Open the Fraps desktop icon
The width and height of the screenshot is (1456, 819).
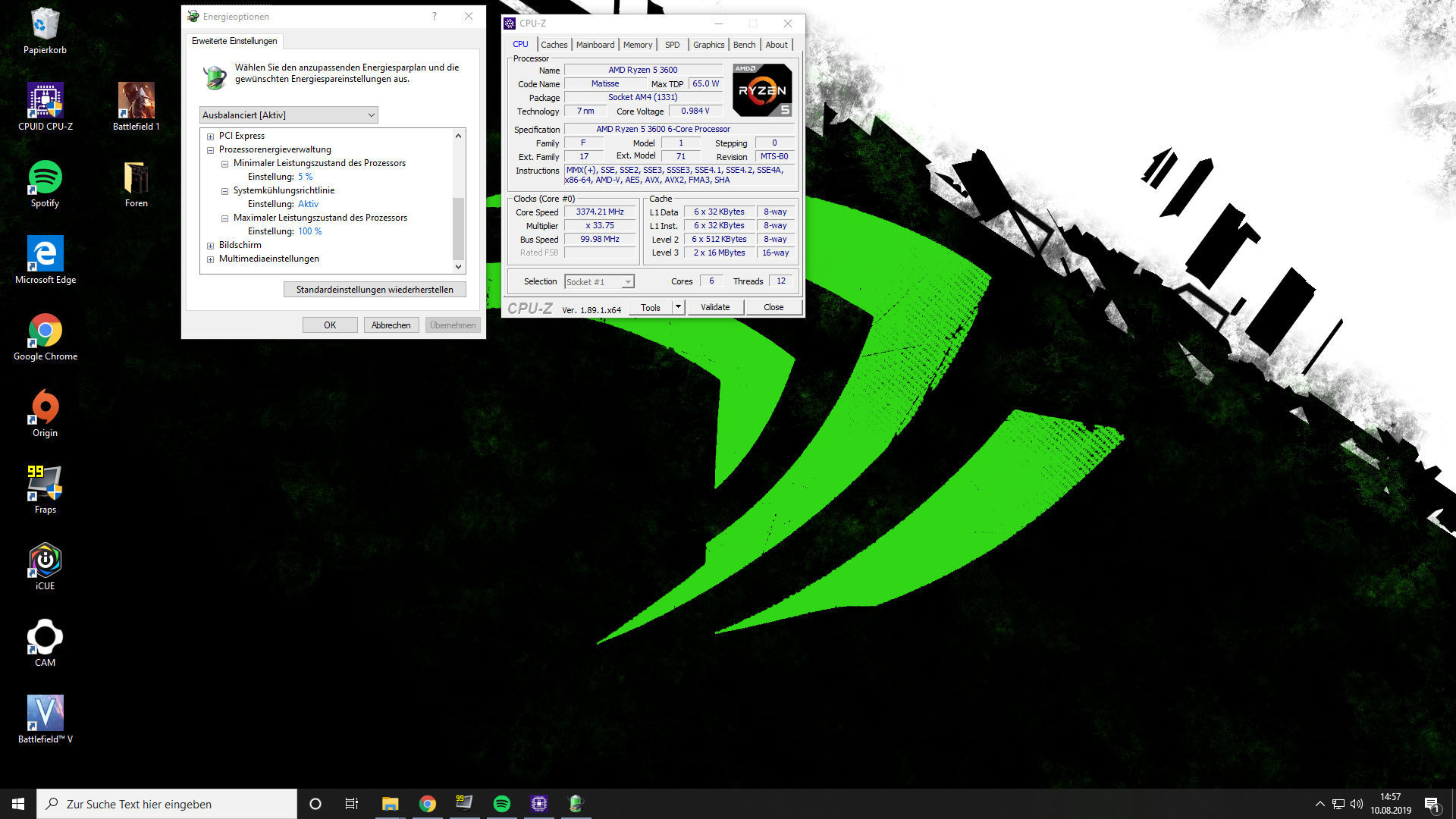point(45,490)
